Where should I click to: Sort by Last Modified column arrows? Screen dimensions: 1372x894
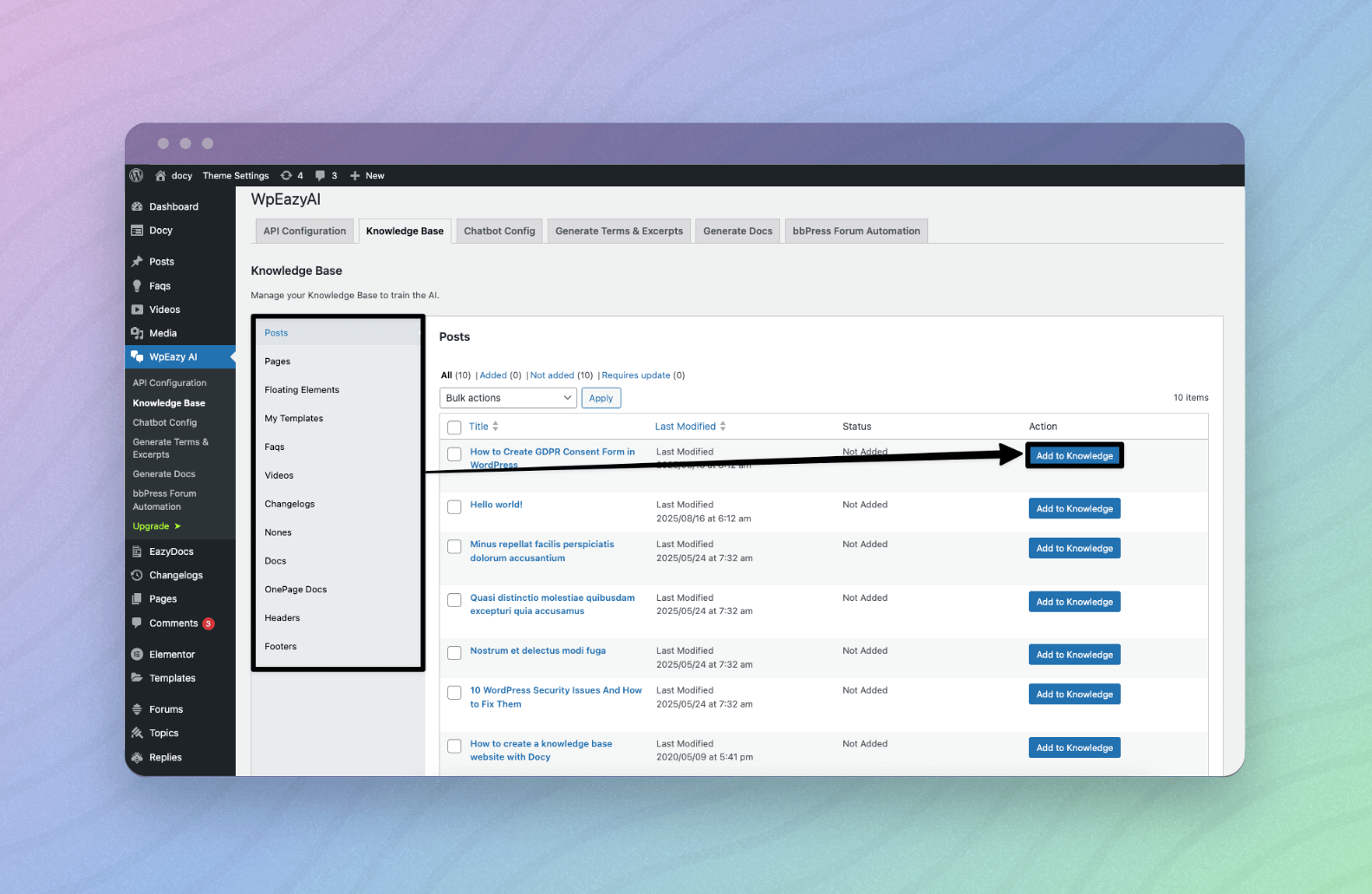723,427
